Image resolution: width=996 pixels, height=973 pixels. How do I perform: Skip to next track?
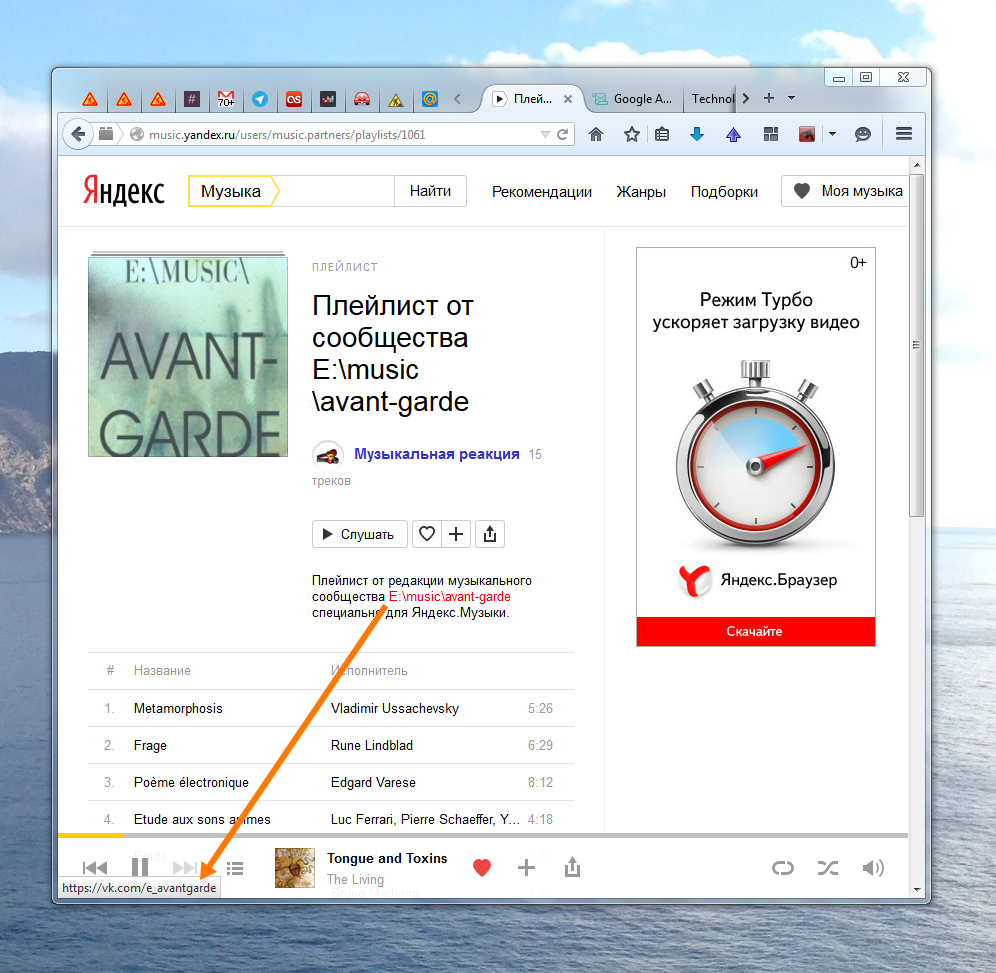coord(185,868)
